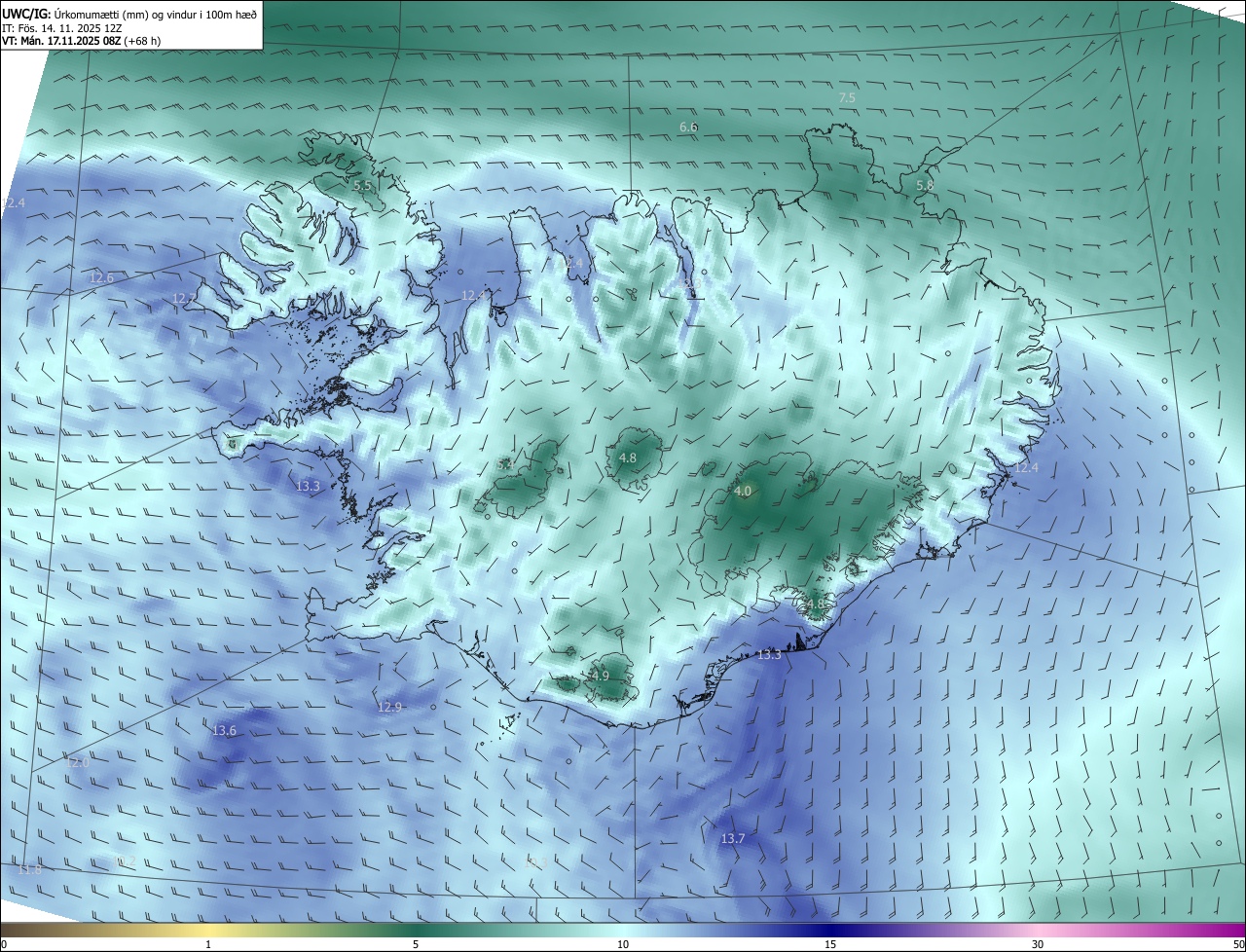Click the 12.0 value label in the southwest ocean

pyautogui.click(x=78, y=762)
